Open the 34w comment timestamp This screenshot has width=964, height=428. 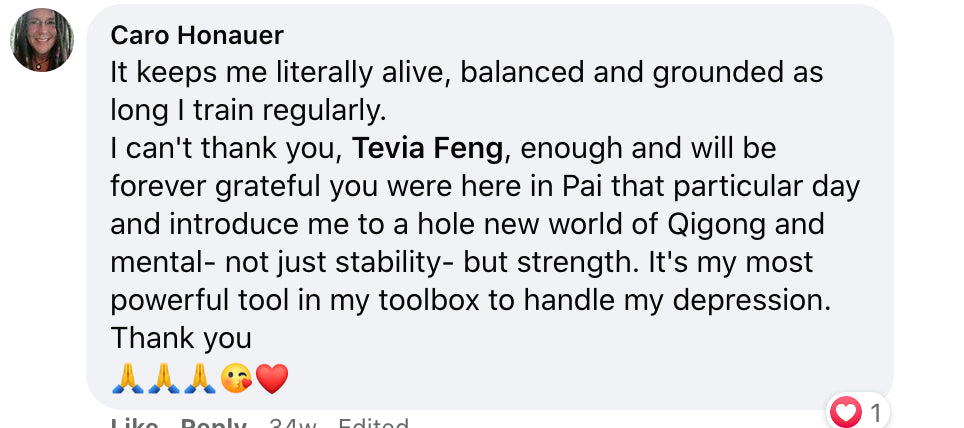pyautogui.click(x=293, y=423)
